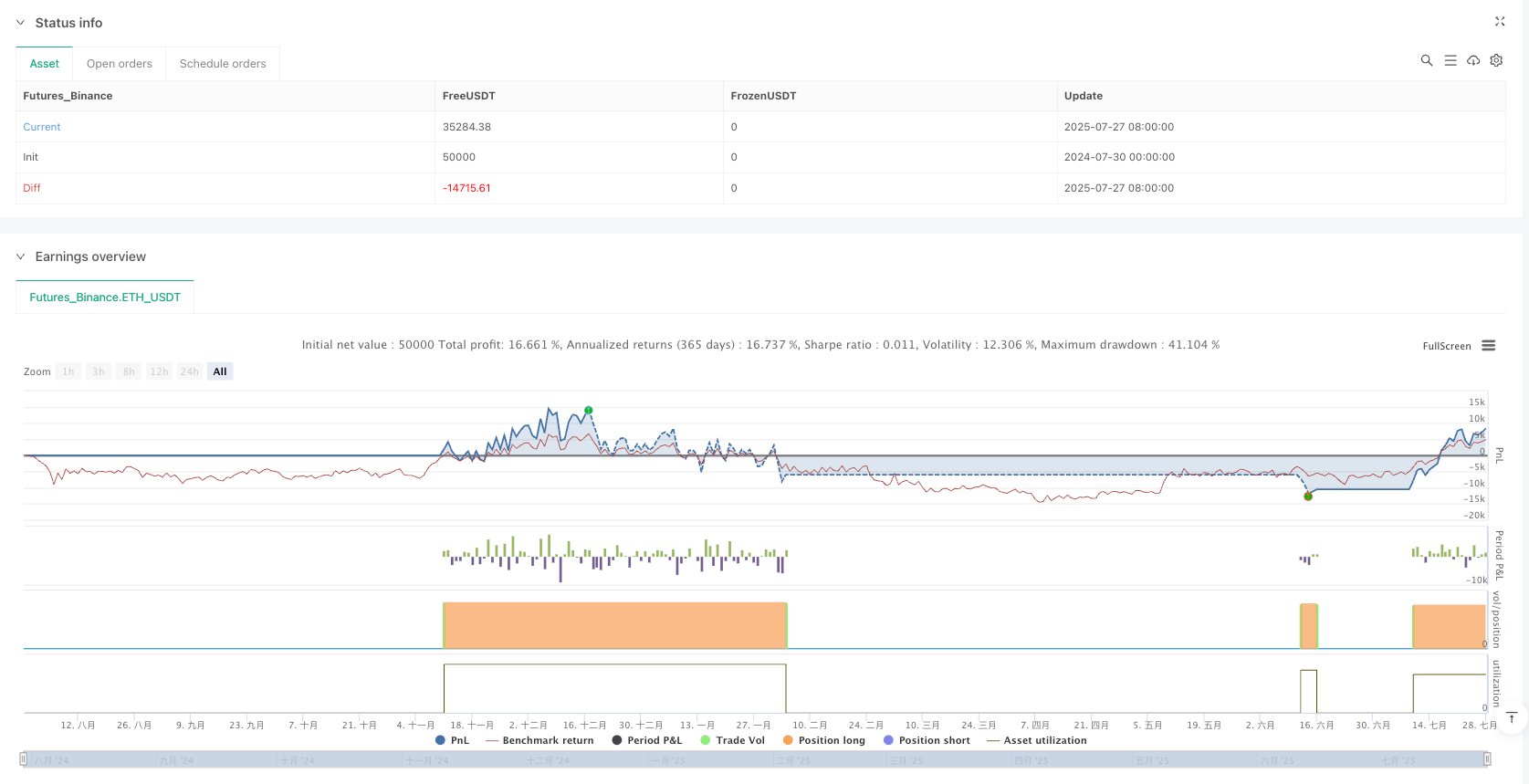Click the Current asset row link

point(42,127)
